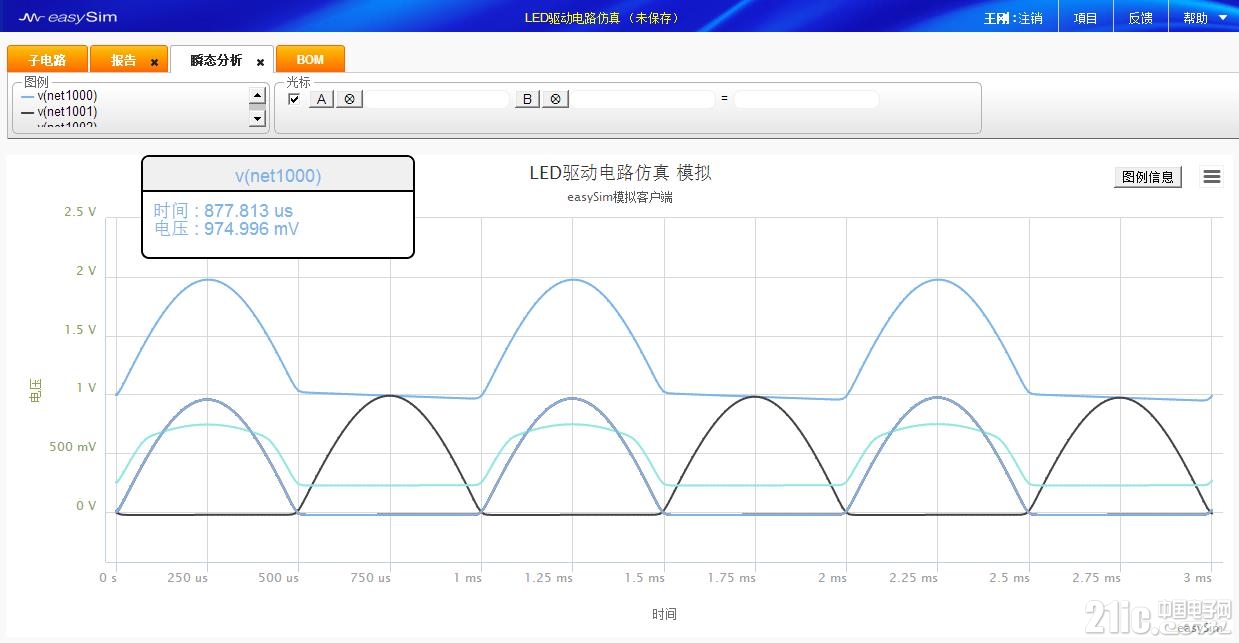Clear cursor A with circled-x icon
The height and width of the screenshot is (643, 1239).
349,99
